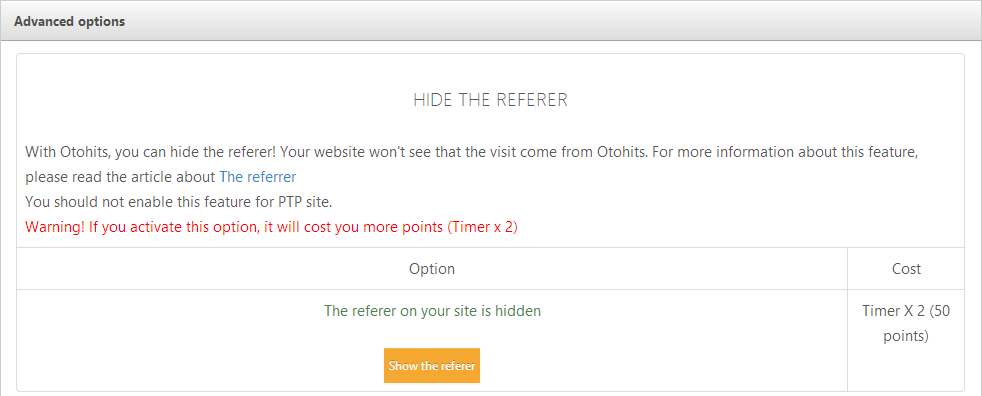The height and width of the screenshot is (396, 982).
Task: Click the sentence starting With Otohits
Action: (x=472, y=165)
